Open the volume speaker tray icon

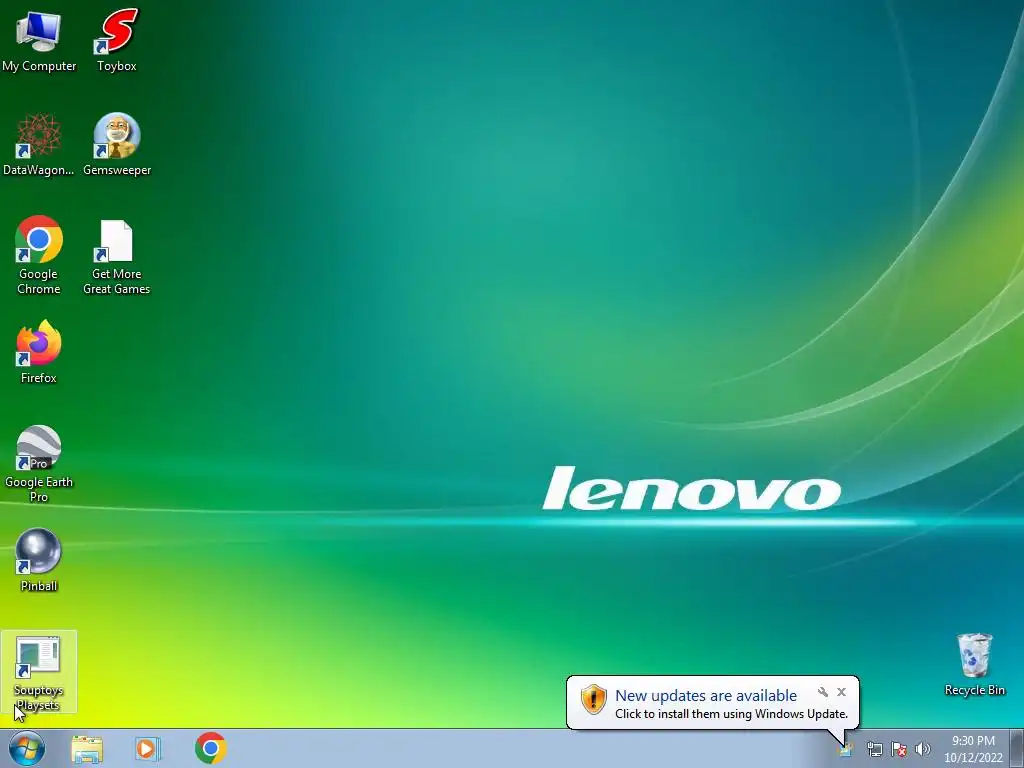923,748
